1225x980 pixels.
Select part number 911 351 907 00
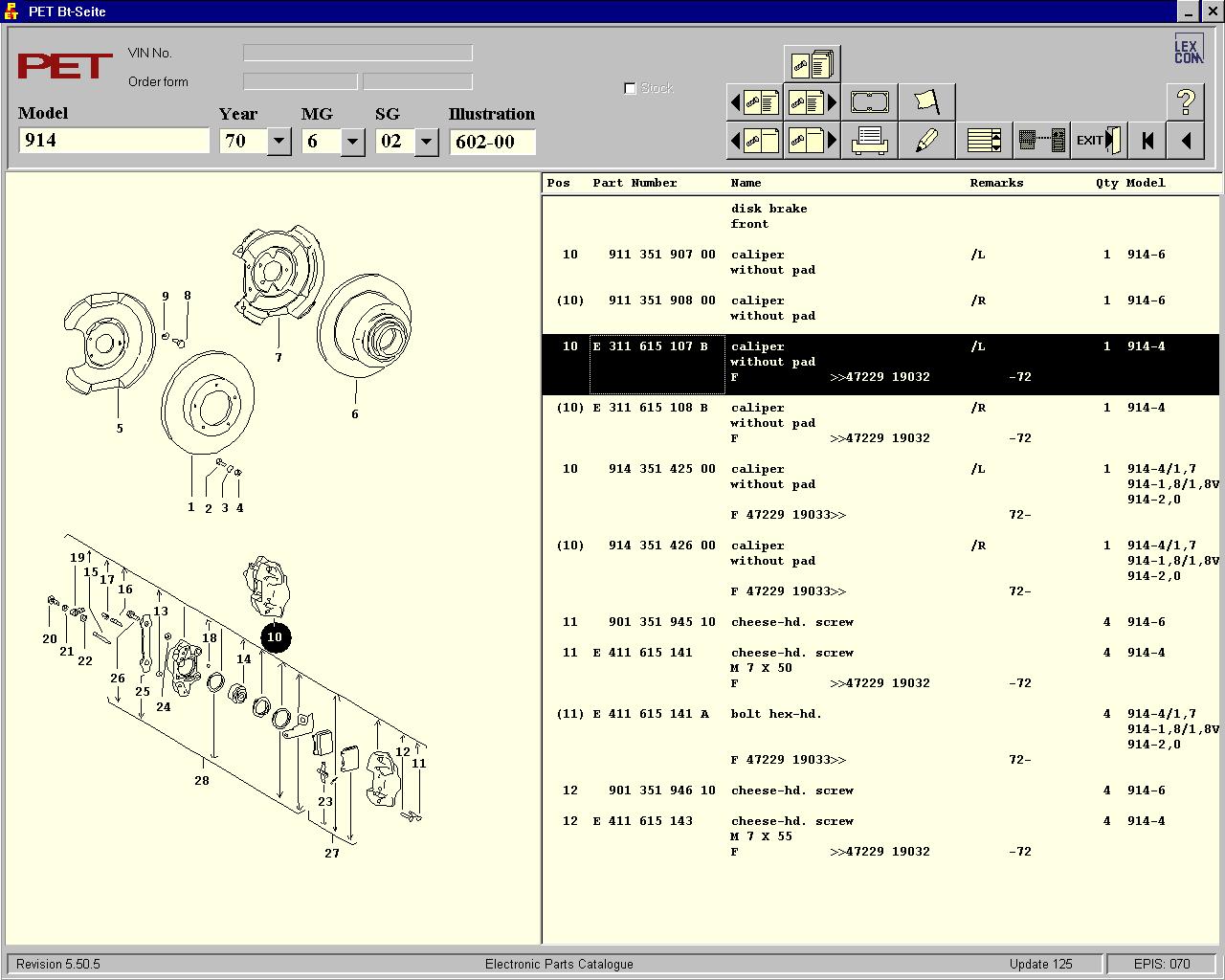click(662, 255)
